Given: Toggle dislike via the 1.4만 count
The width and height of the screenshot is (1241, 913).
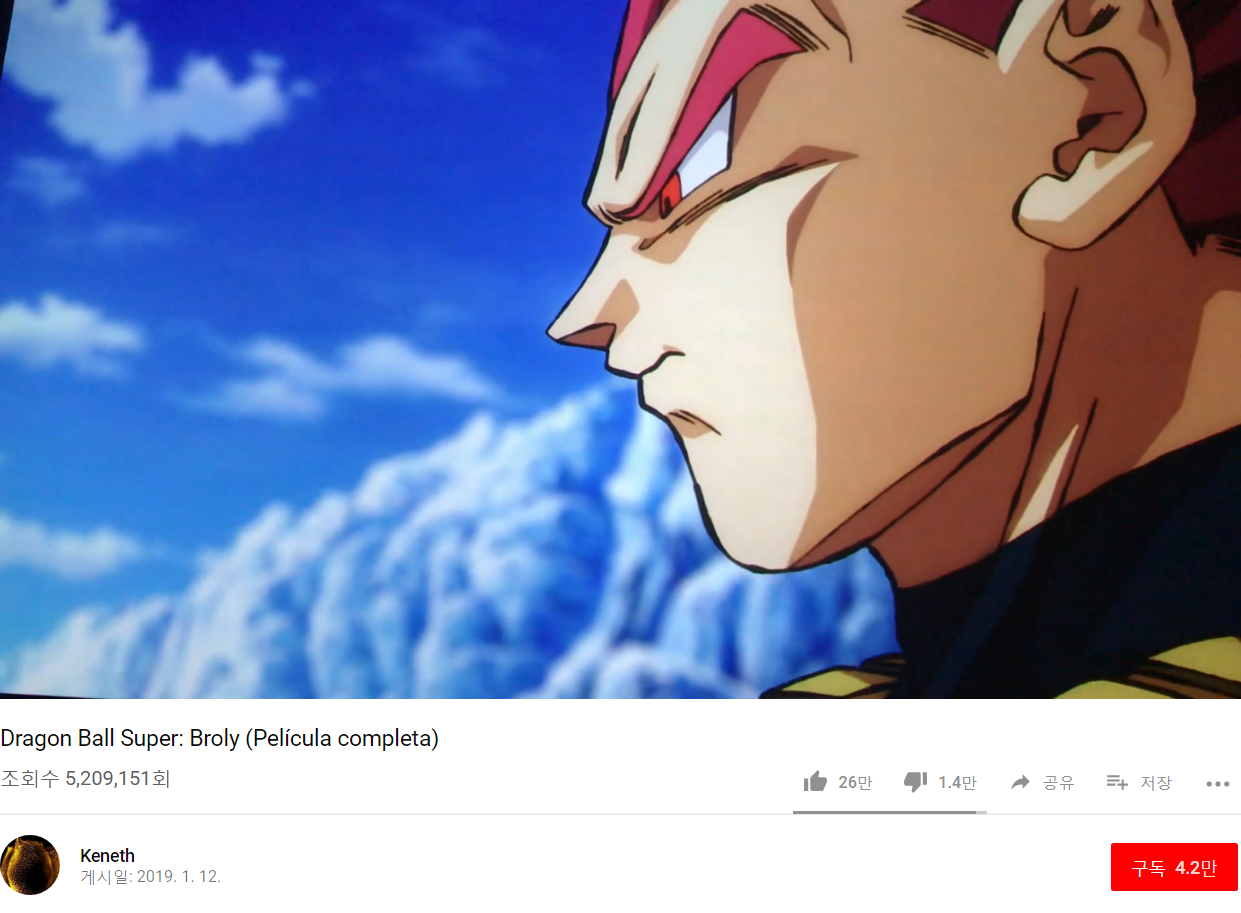Looking at the screenshot, I should pyautogui.click(x=957, y=783).
